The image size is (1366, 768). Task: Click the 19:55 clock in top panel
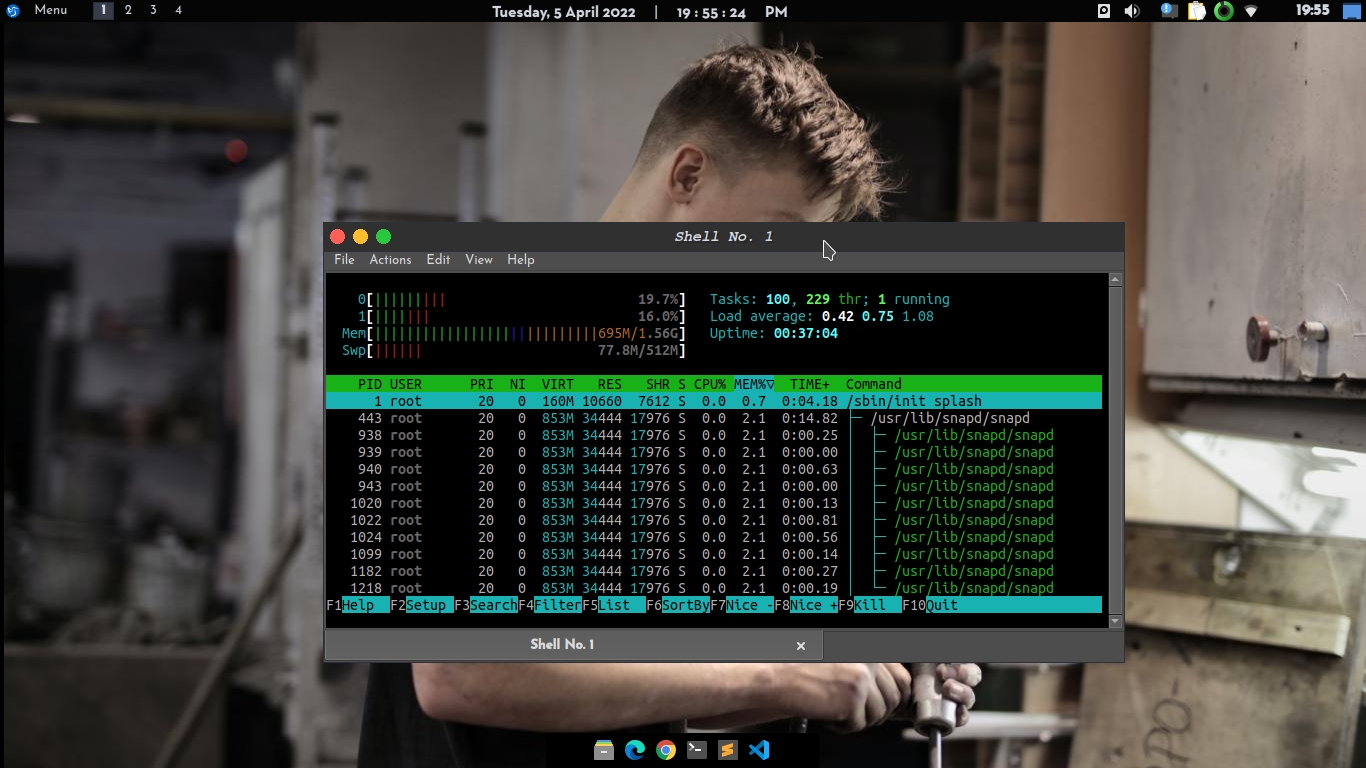(1312, 10)
